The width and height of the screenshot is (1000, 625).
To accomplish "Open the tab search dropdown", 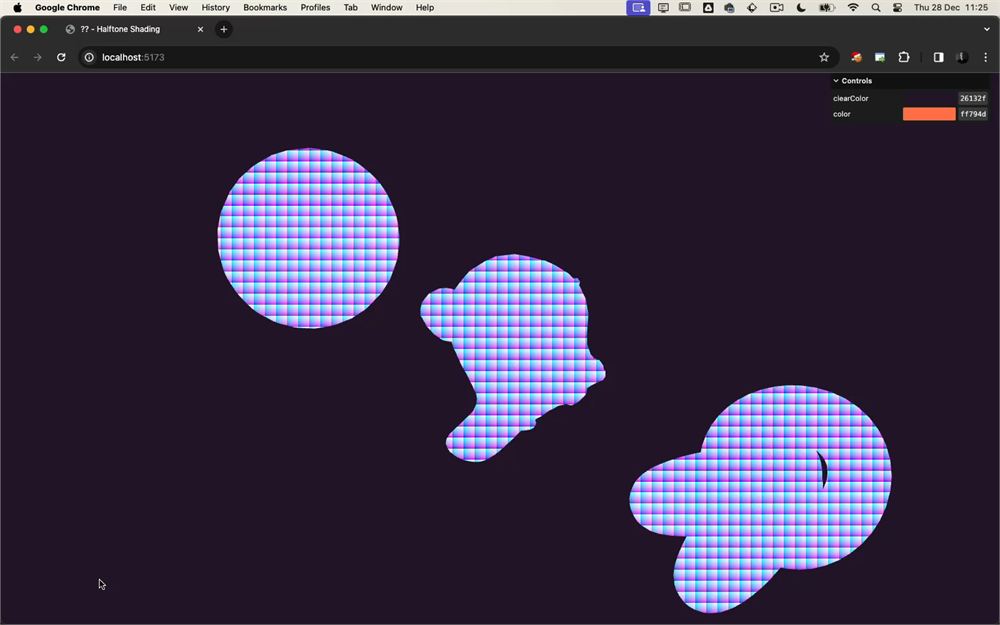I will tap(987, 29).
